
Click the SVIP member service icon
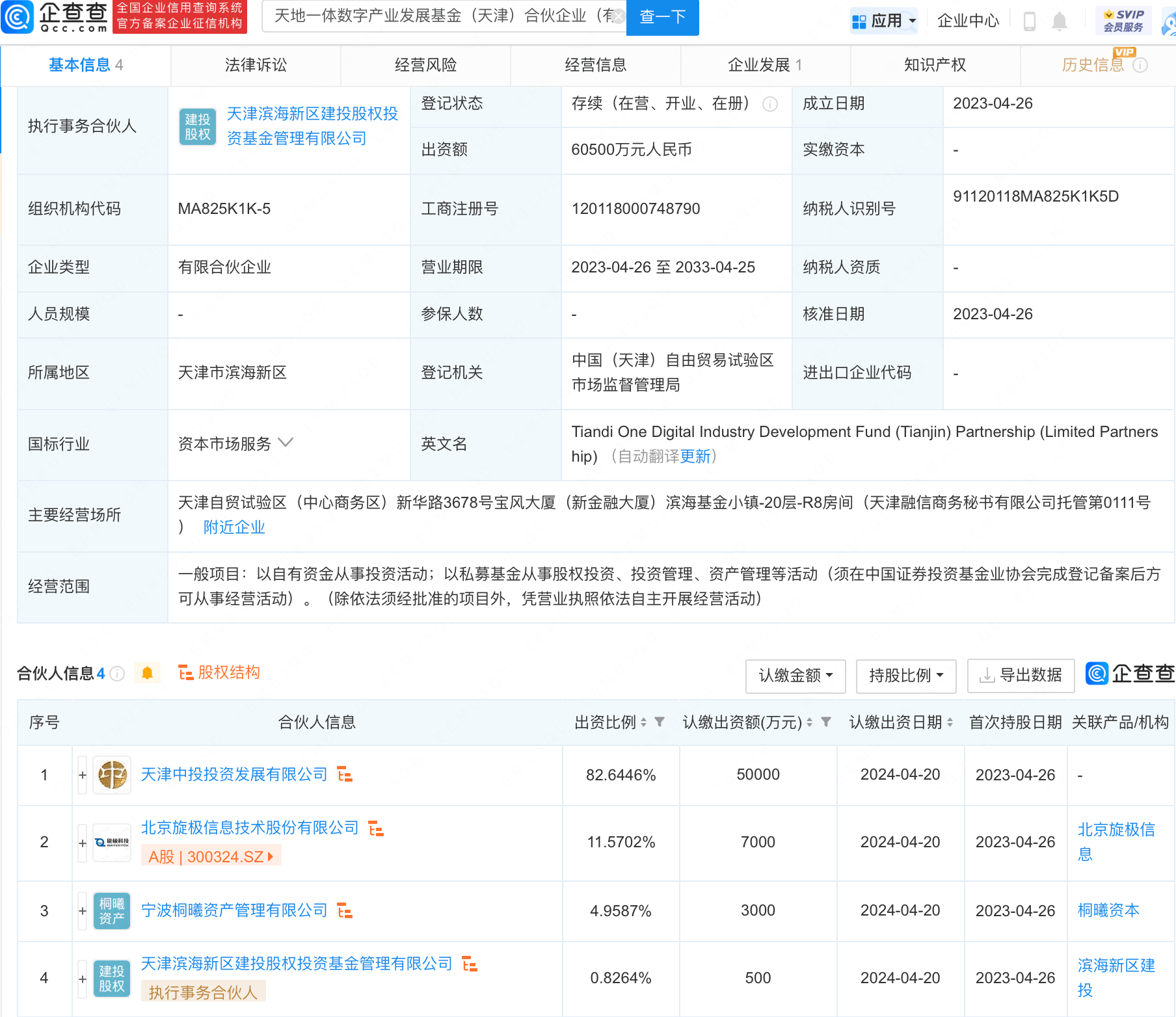click(1123, 21)
